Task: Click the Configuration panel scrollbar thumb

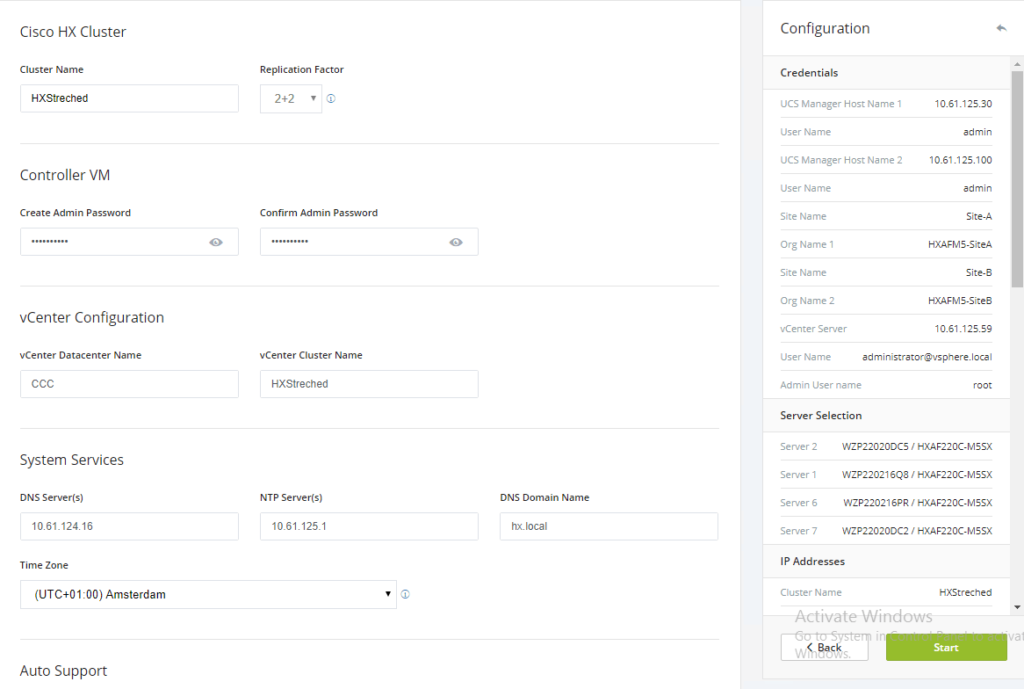Action: [x=1017, y=179]
